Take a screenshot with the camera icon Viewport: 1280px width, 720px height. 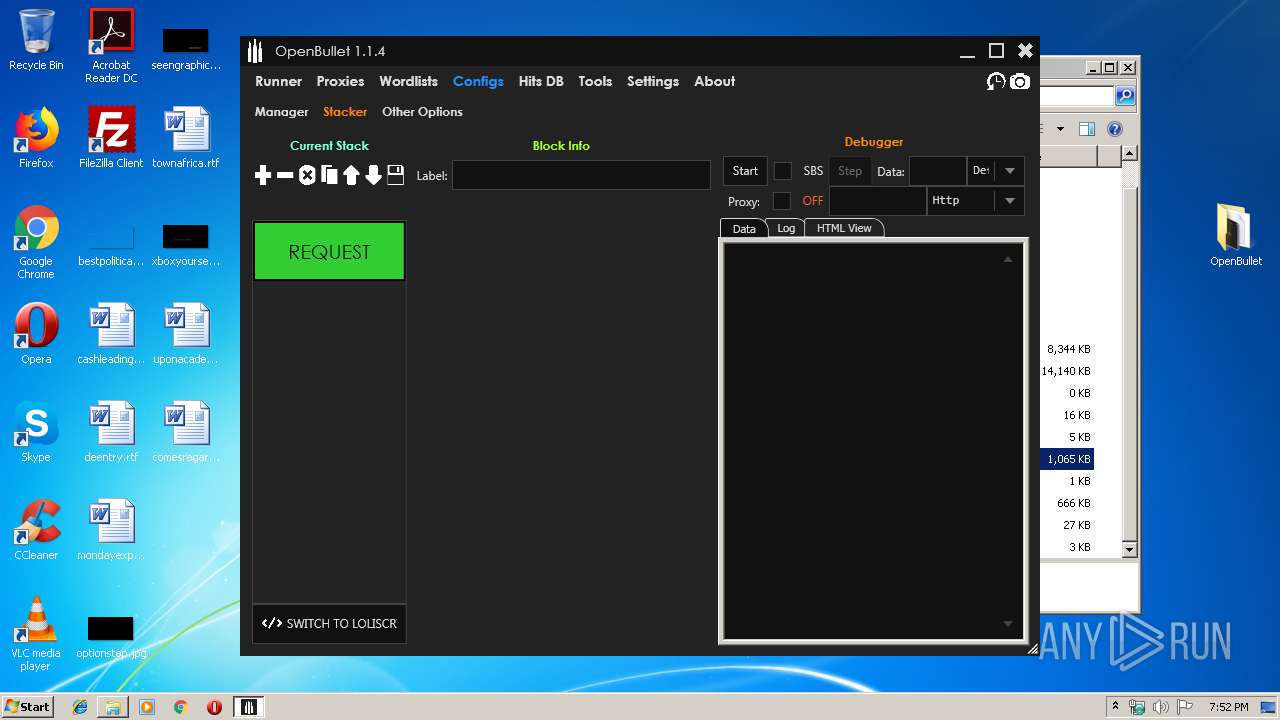(1019, 82)
